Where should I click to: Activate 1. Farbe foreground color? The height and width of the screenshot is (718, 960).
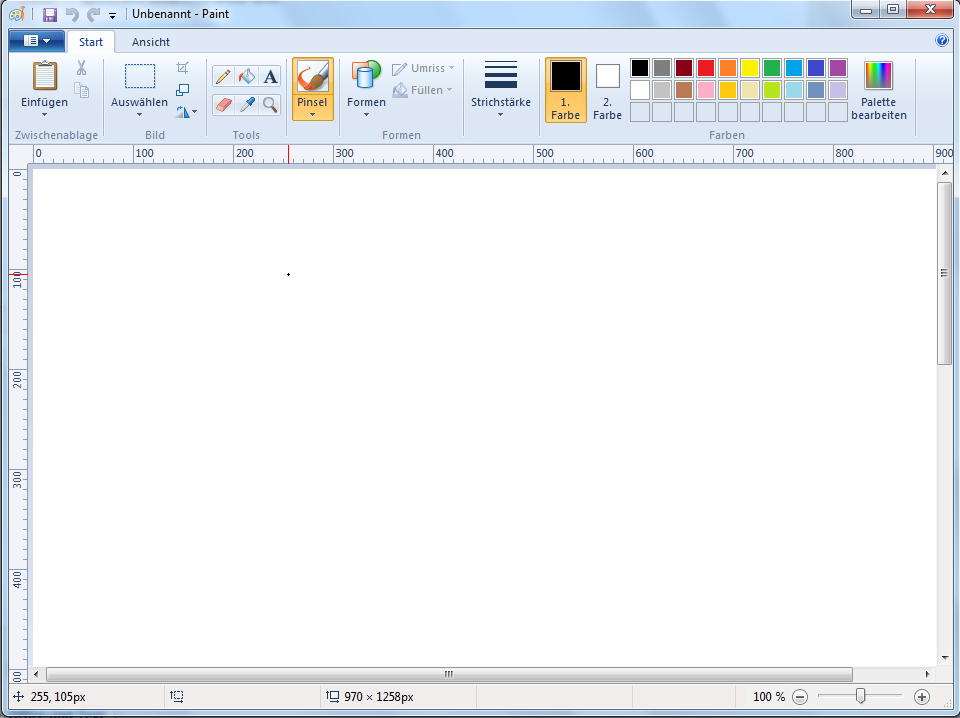tap(566, 90)
